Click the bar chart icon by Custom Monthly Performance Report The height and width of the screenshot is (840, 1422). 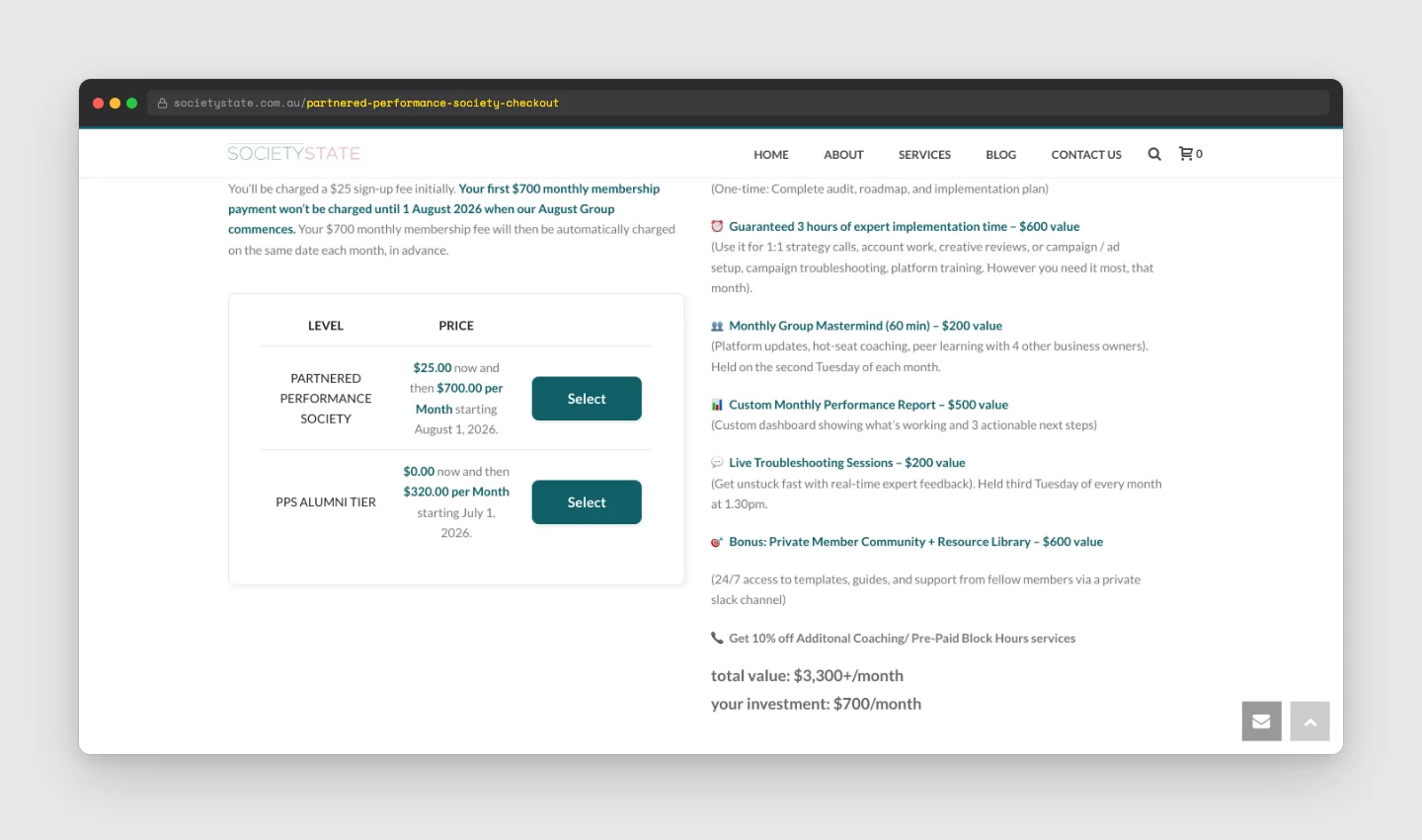[717, 405]
